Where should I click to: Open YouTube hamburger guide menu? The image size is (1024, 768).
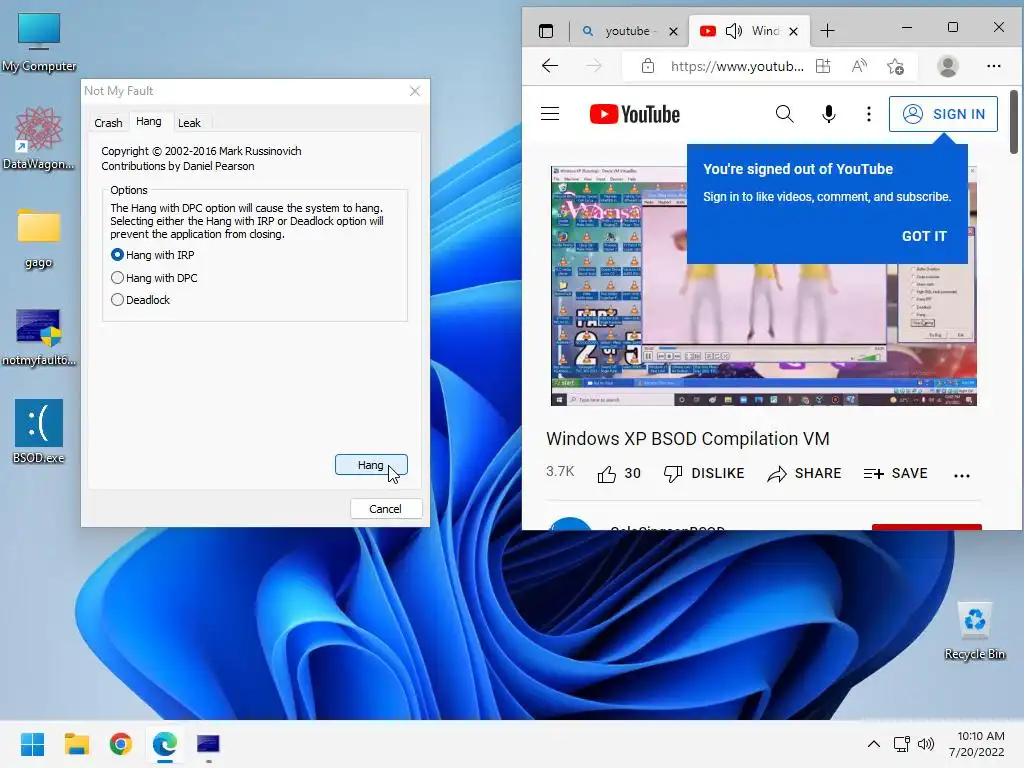pyautogui.click(x=550, y=114)
